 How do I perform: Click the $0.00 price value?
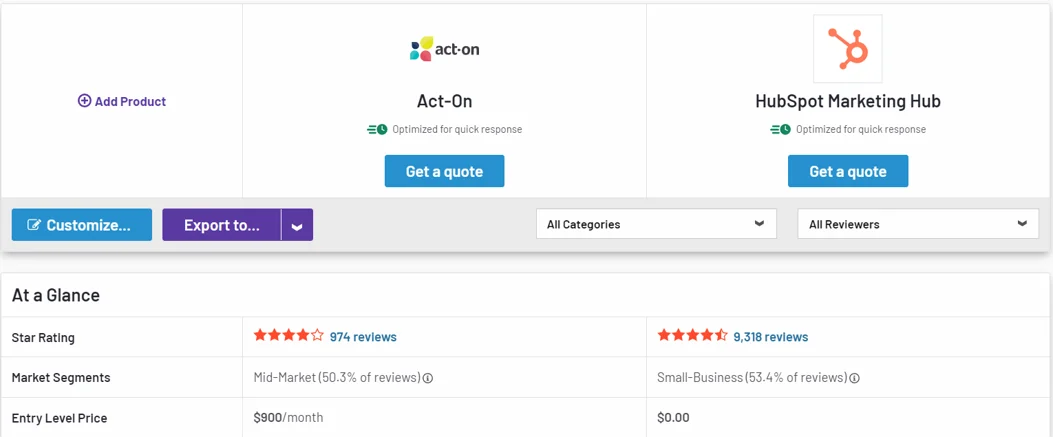pos(673,418)
